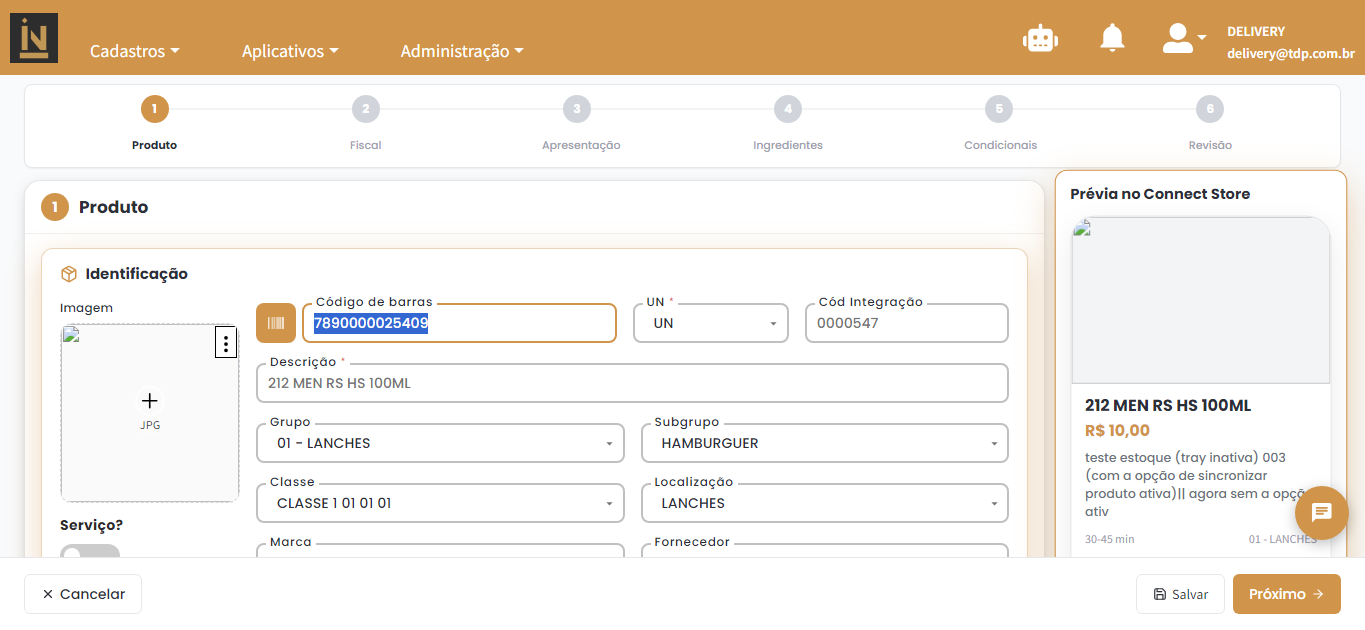Open the Administração menu
Viewport: 1365px width, 630px height.
pyautogui.click(x=462, y=51)
